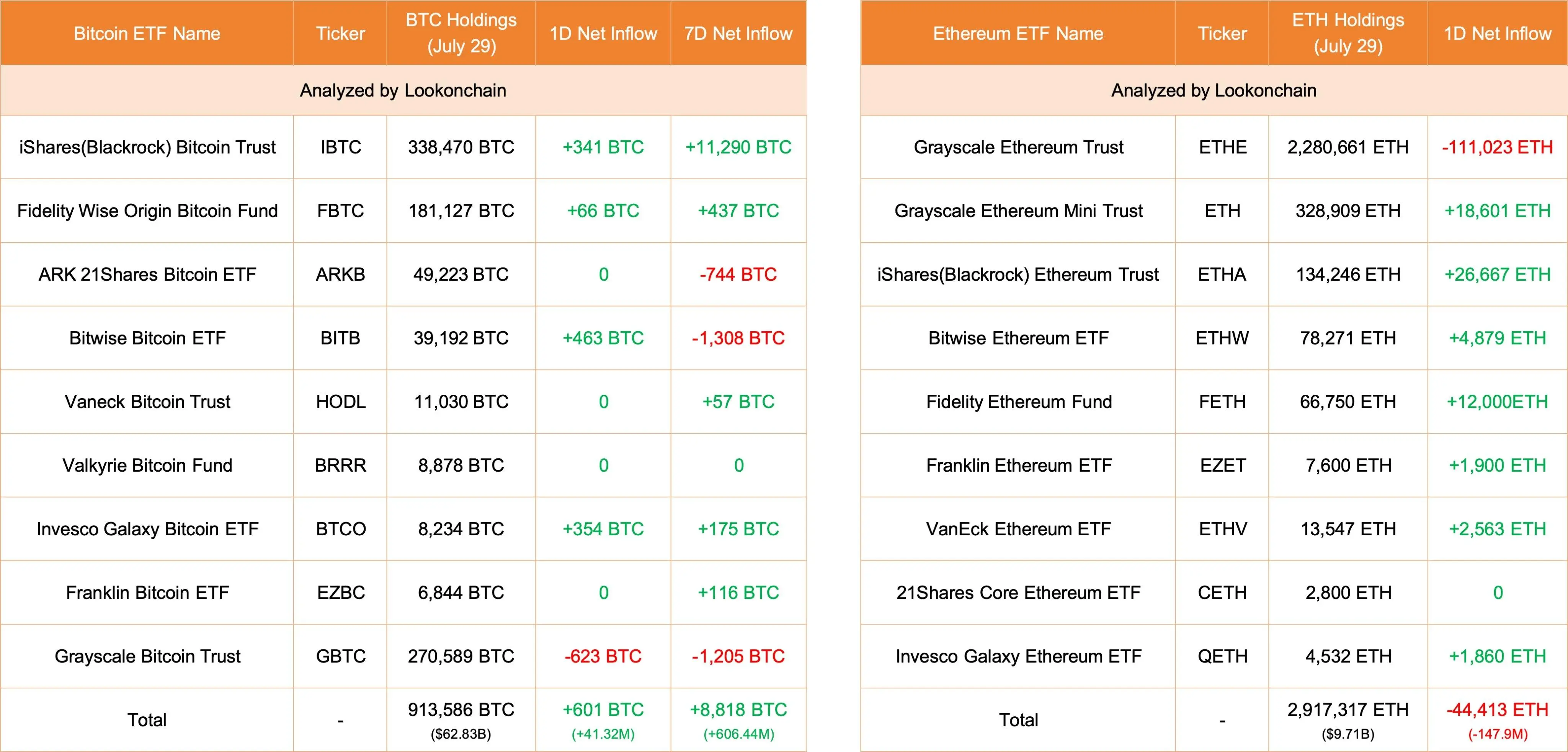Click the +26,667 ETH inflow value
Viewport: 1568px width, 752px height.
click(x=1497, y=275)
